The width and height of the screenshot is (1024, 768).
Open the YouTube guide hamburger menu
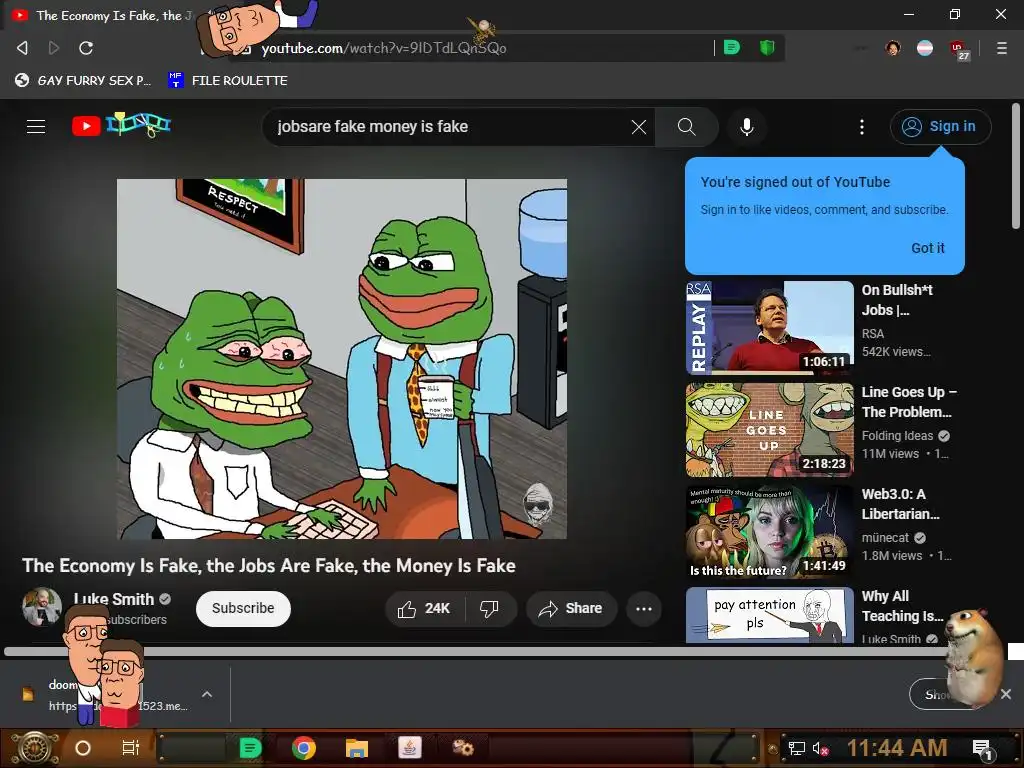[36, 126]
